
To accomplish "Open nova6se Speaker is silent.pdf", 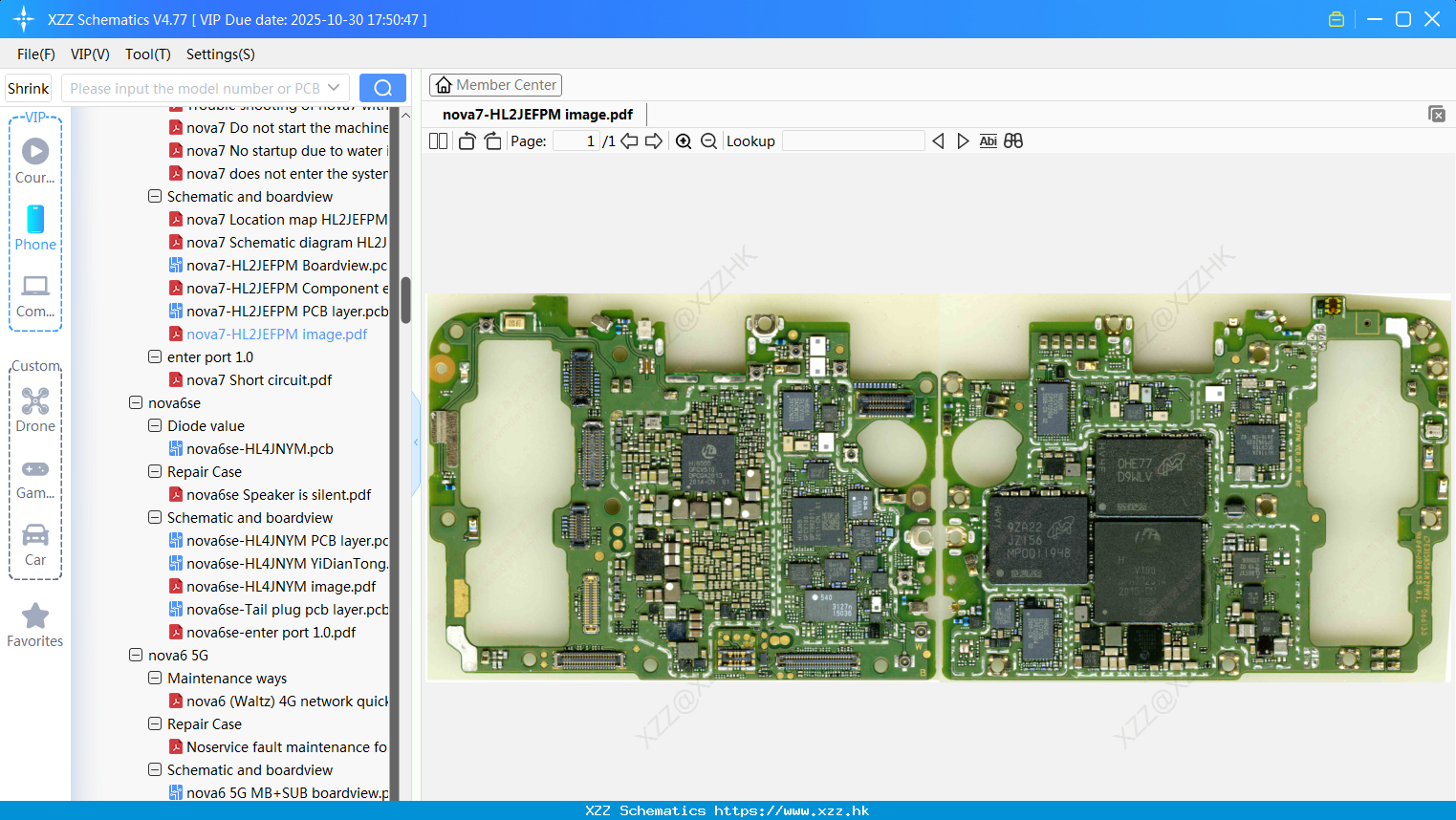I will coord(271,494).
